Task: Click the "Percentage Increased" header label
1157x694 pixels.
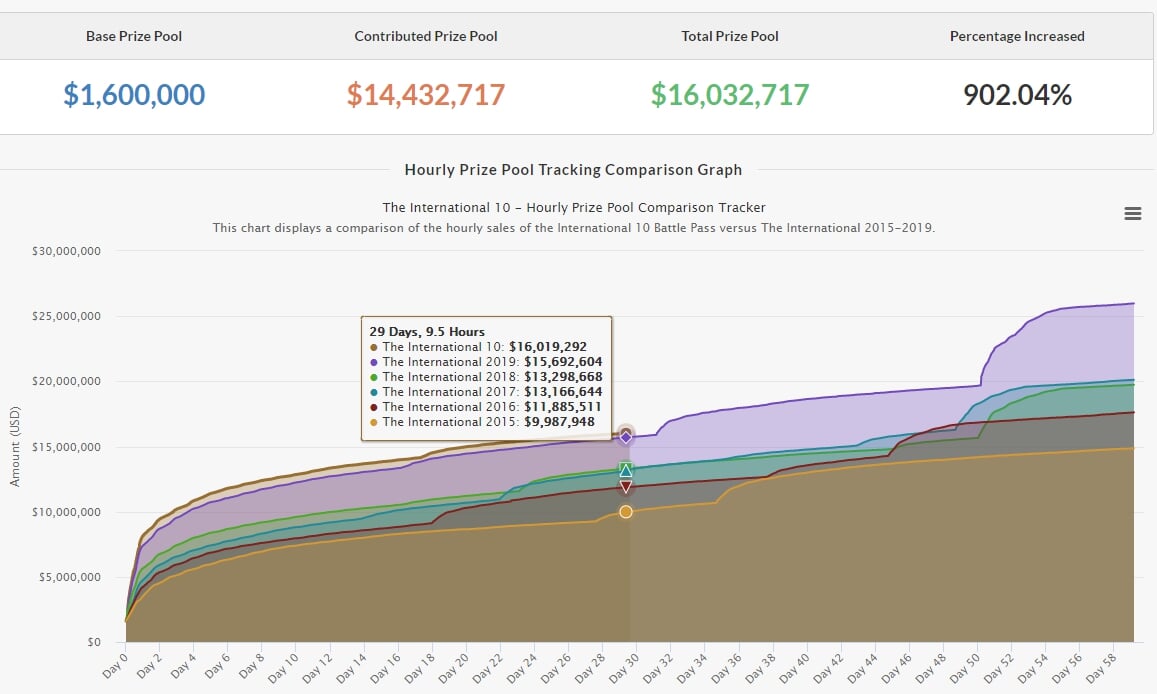Action: click(1017, 36)
